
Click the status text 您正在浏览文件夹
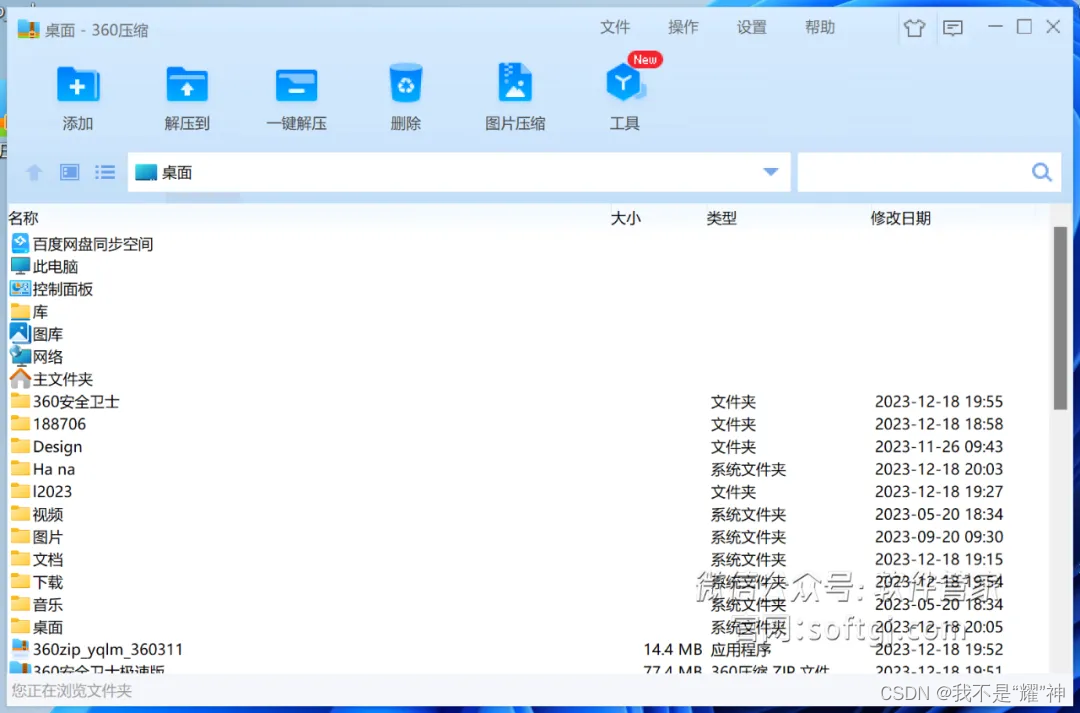click(72, 691)
